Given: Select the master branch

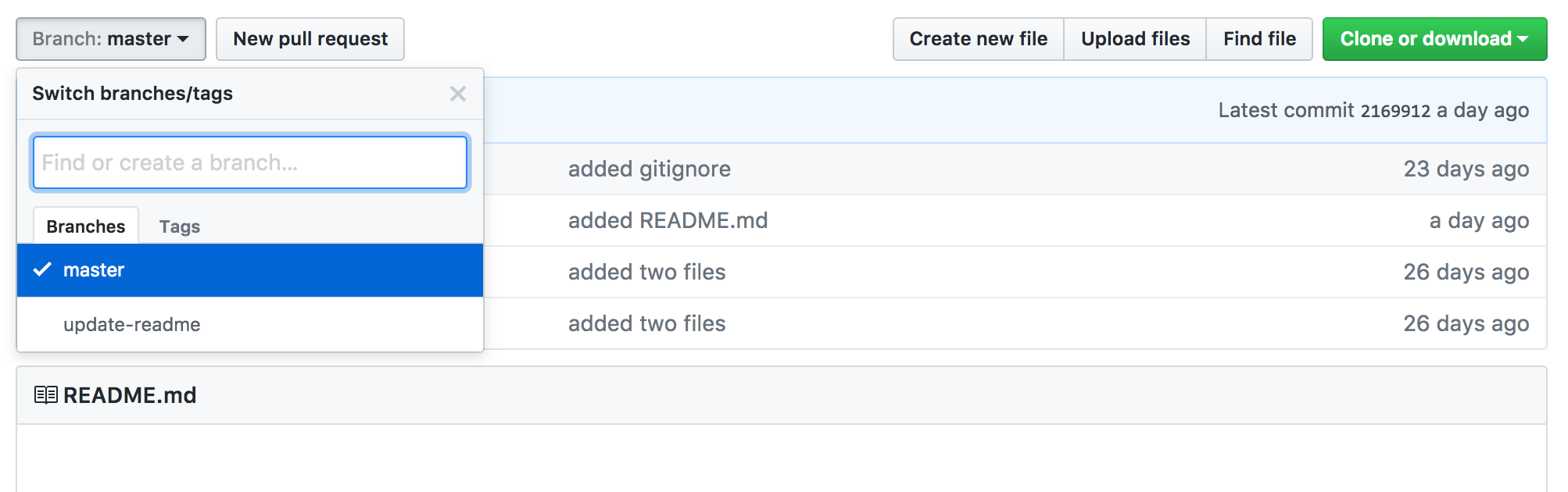Looking at the screenshot, I should point(250,270).
